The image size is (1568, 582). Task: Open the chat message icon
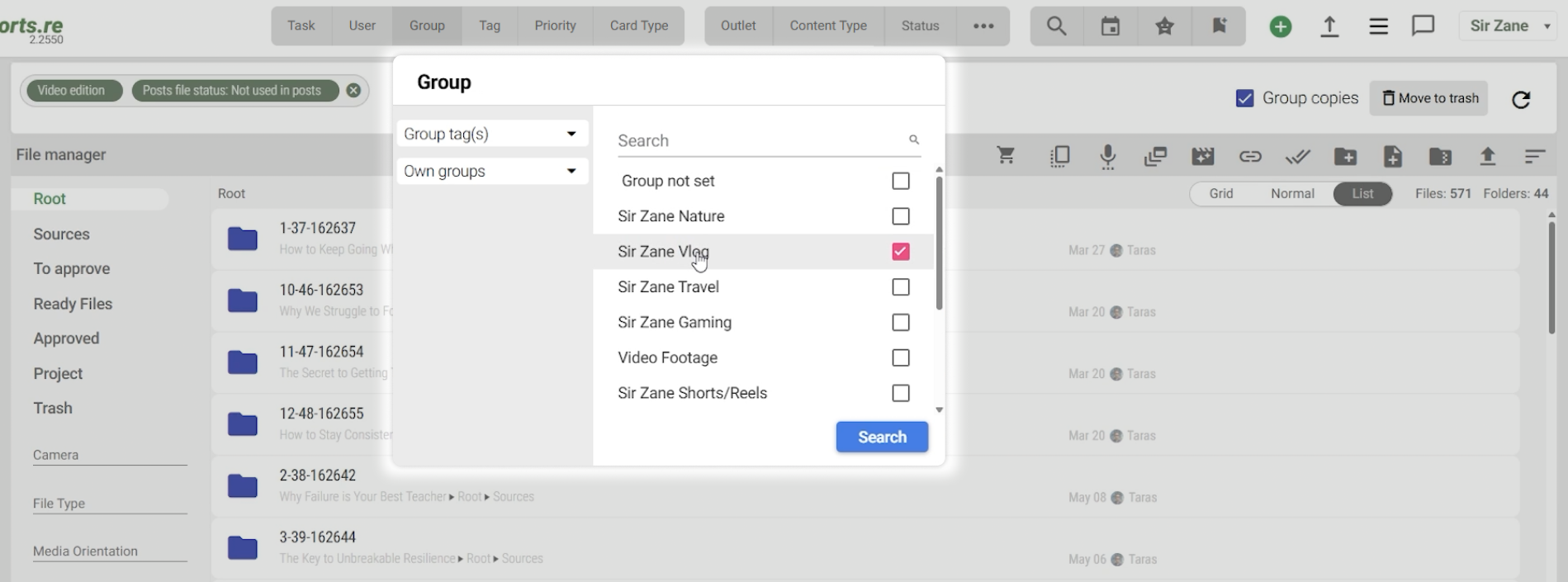coord(1423,26)
